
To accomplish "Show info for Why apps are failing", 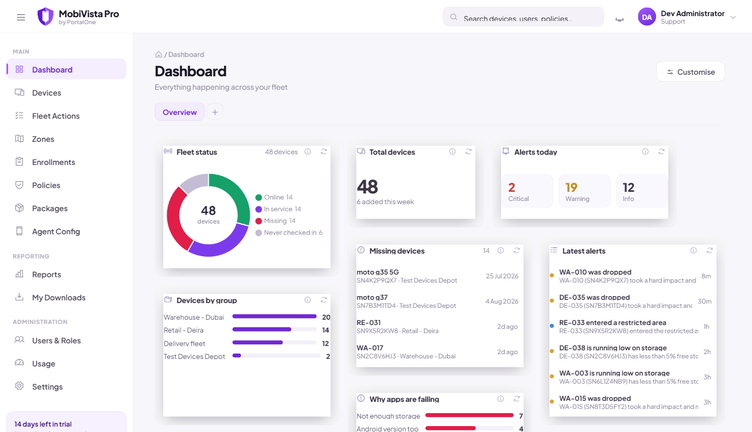I will 501,398.
